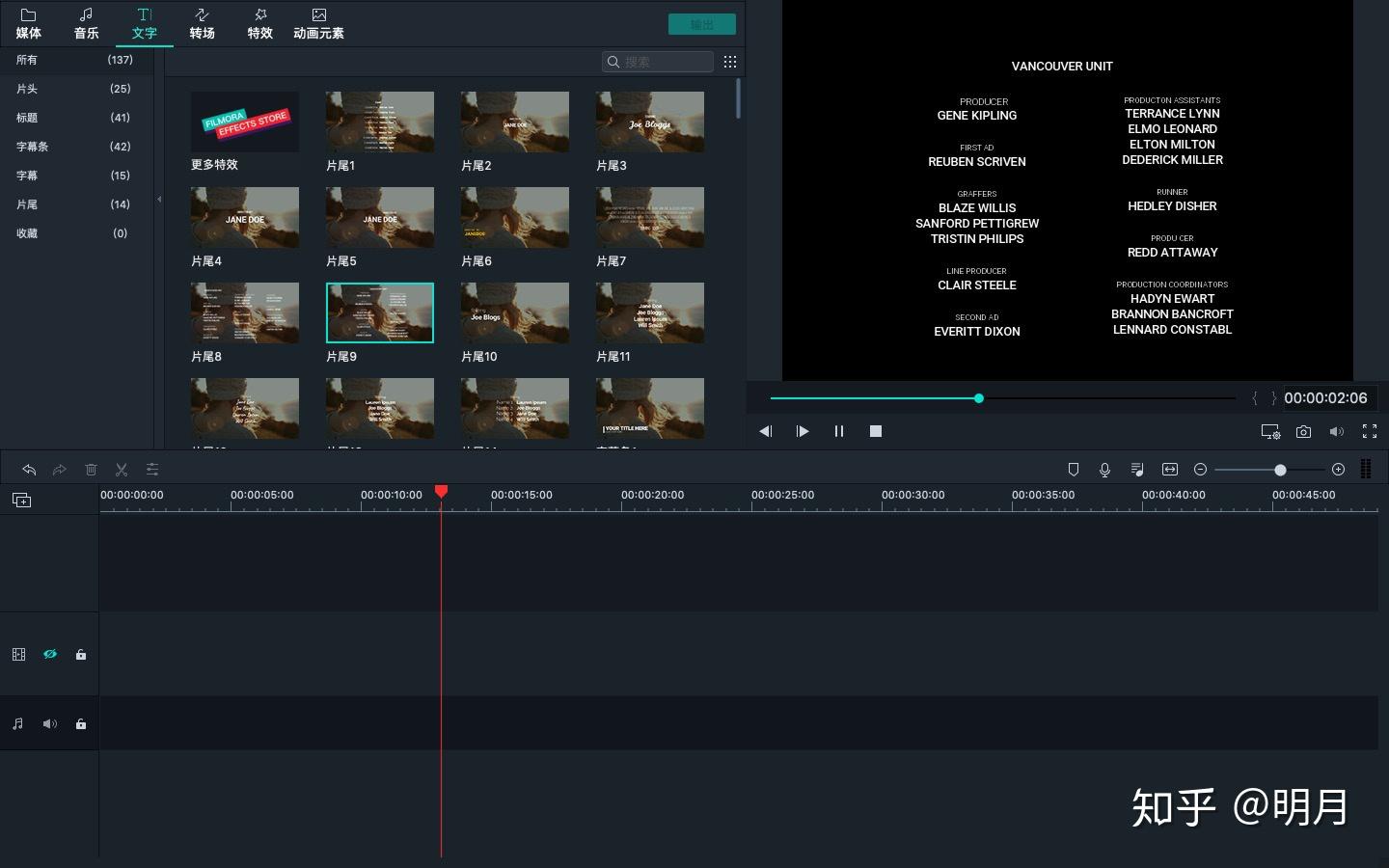Click the track height bars icon
The width and height of the screenshot is (1389, 868).
[x=1366, y=470]
